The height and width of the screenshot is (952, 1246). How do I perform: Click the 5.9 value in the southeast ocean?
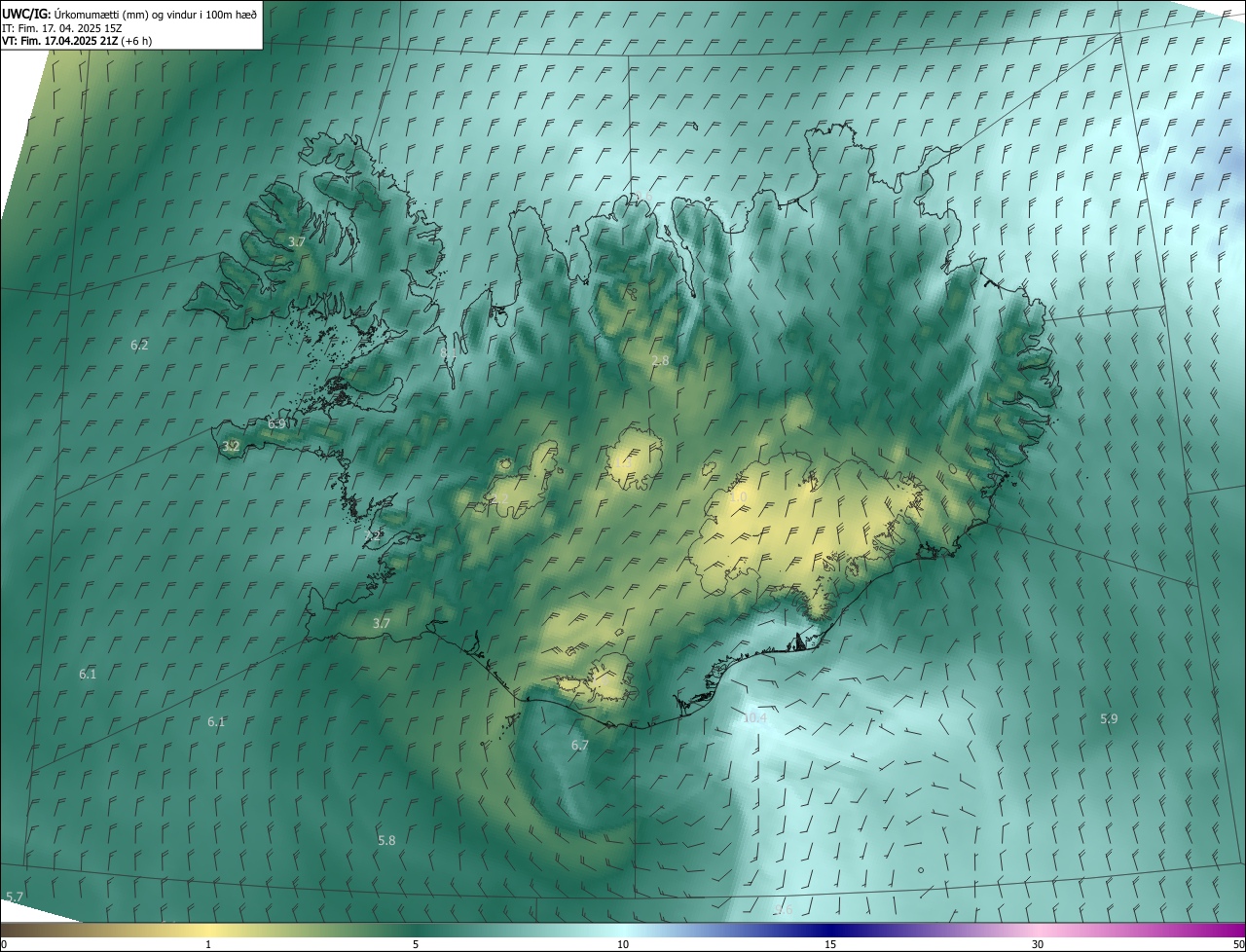1109,718
